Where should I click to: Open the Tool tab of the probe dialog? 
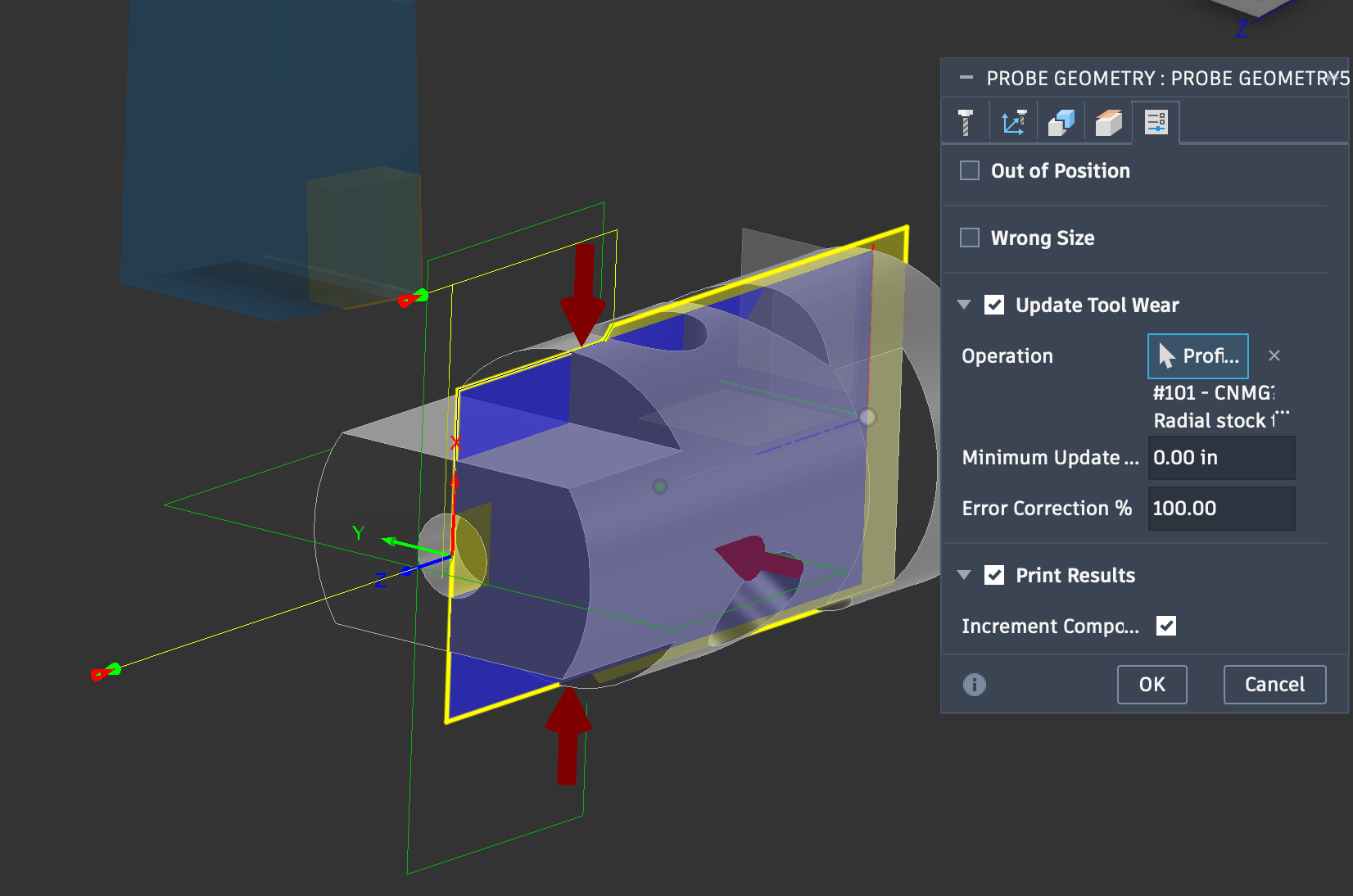(966, 121)
